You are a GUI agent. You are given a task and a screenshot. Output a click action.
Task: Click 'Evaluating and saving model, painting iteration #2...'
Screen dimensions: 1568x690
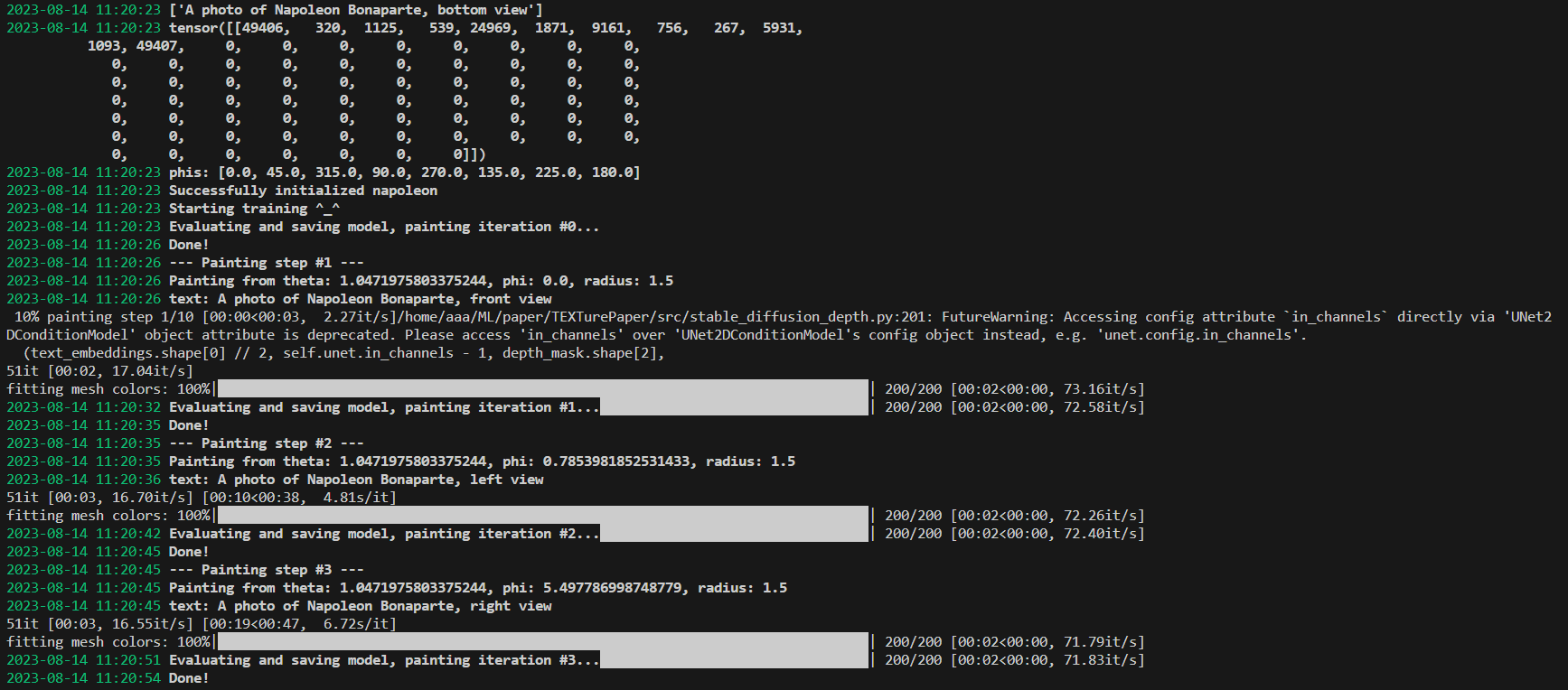[384, 534]
